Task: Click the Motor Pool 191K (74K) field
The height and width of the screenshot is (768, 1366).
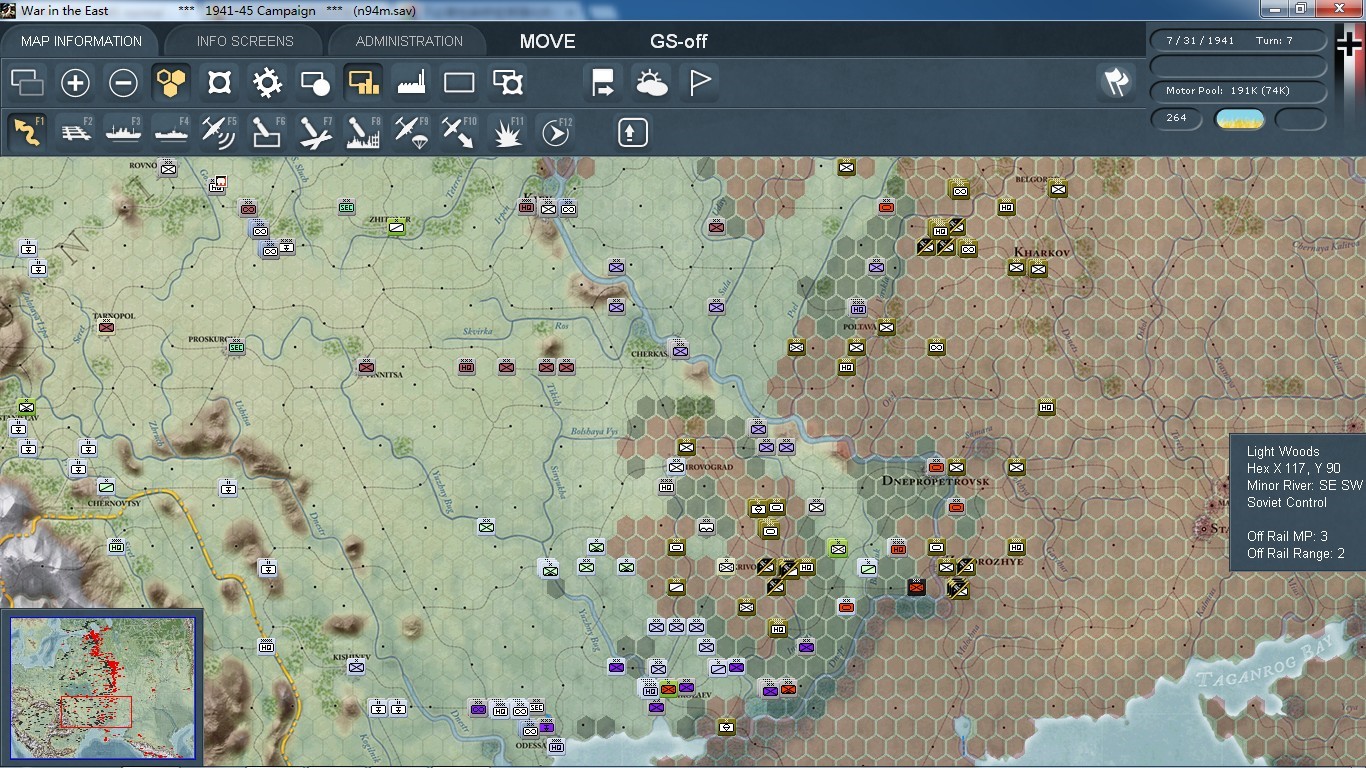Action: tap(1238, 91)
